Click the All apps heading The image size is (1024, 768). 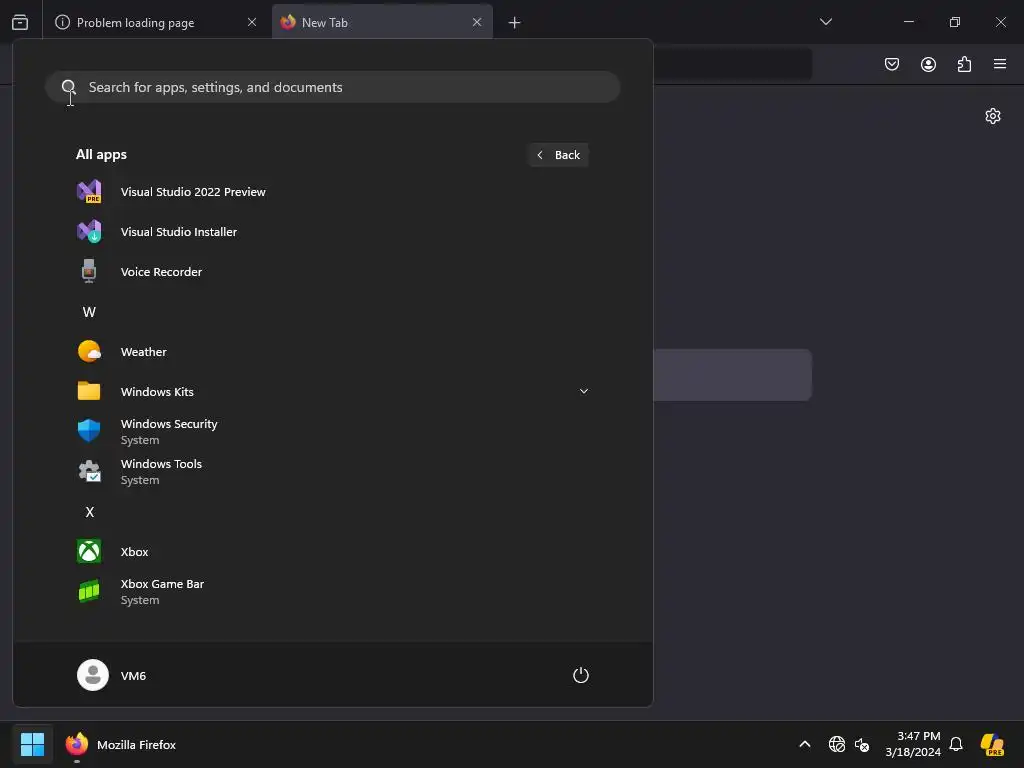101,155
